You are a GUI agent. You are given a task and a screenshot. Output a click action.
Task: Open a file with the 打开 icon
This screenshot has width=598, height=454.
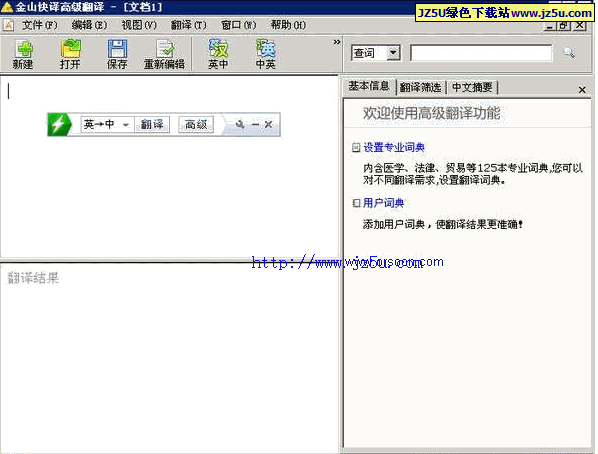tap(70, 54)
